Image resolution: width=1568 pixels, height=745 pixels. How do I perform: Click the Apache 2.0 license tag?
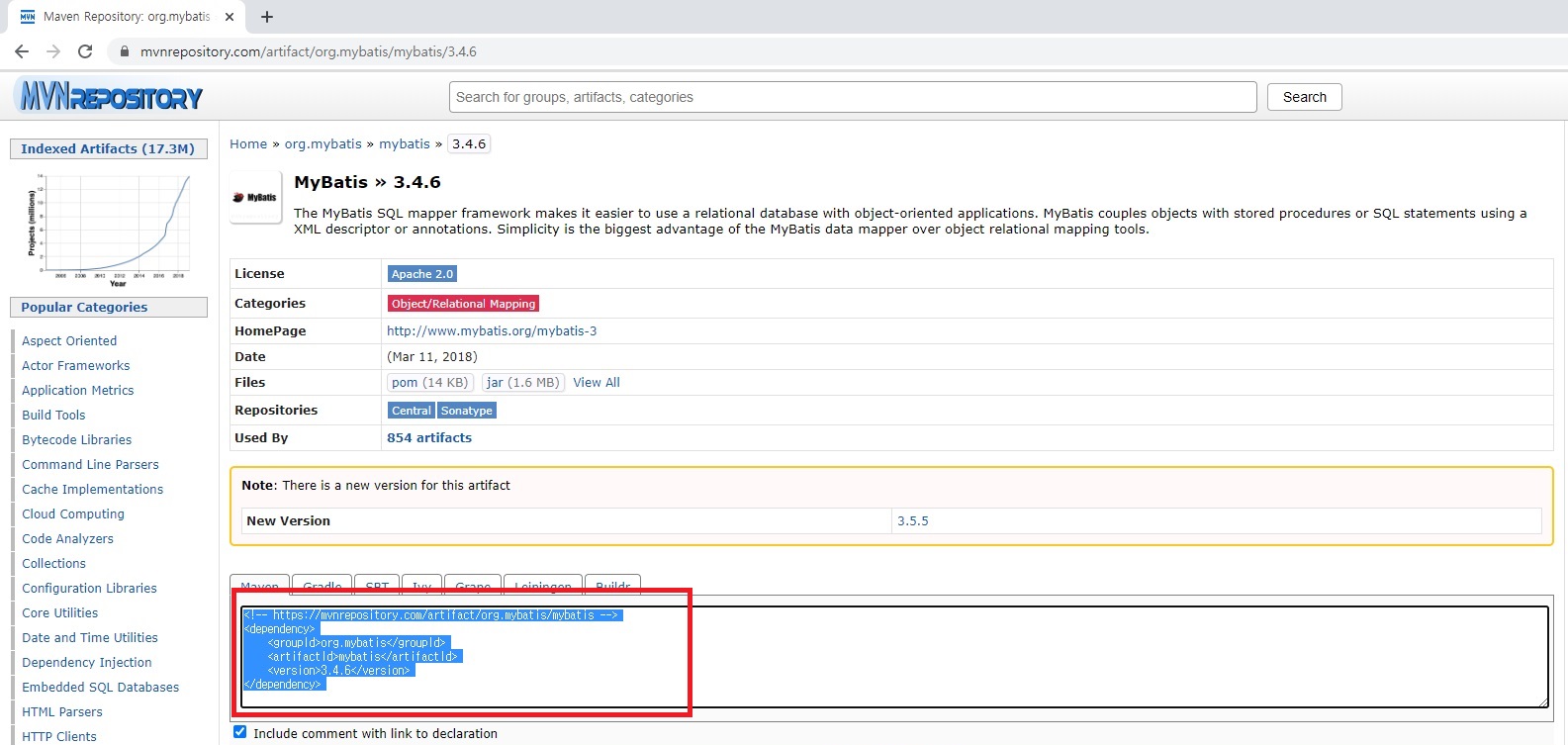tap(422, 274)
